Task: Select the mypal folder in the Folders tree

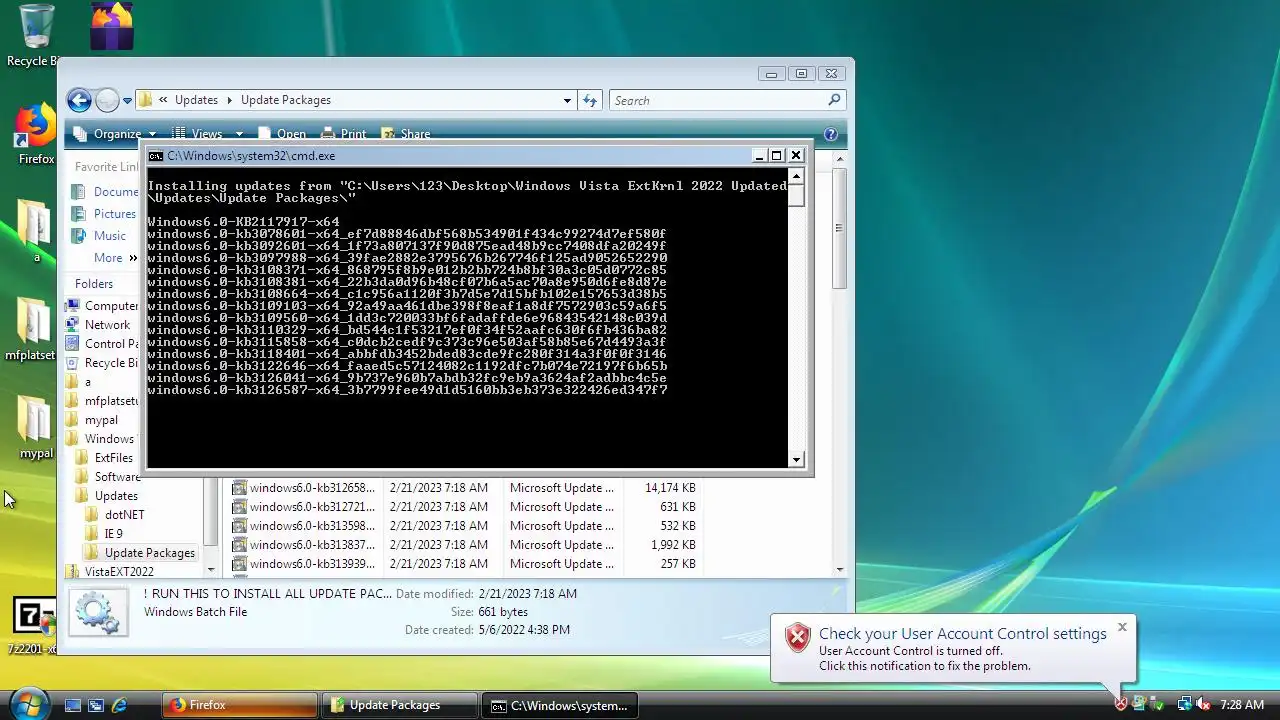Action: [x=92, y=420]
